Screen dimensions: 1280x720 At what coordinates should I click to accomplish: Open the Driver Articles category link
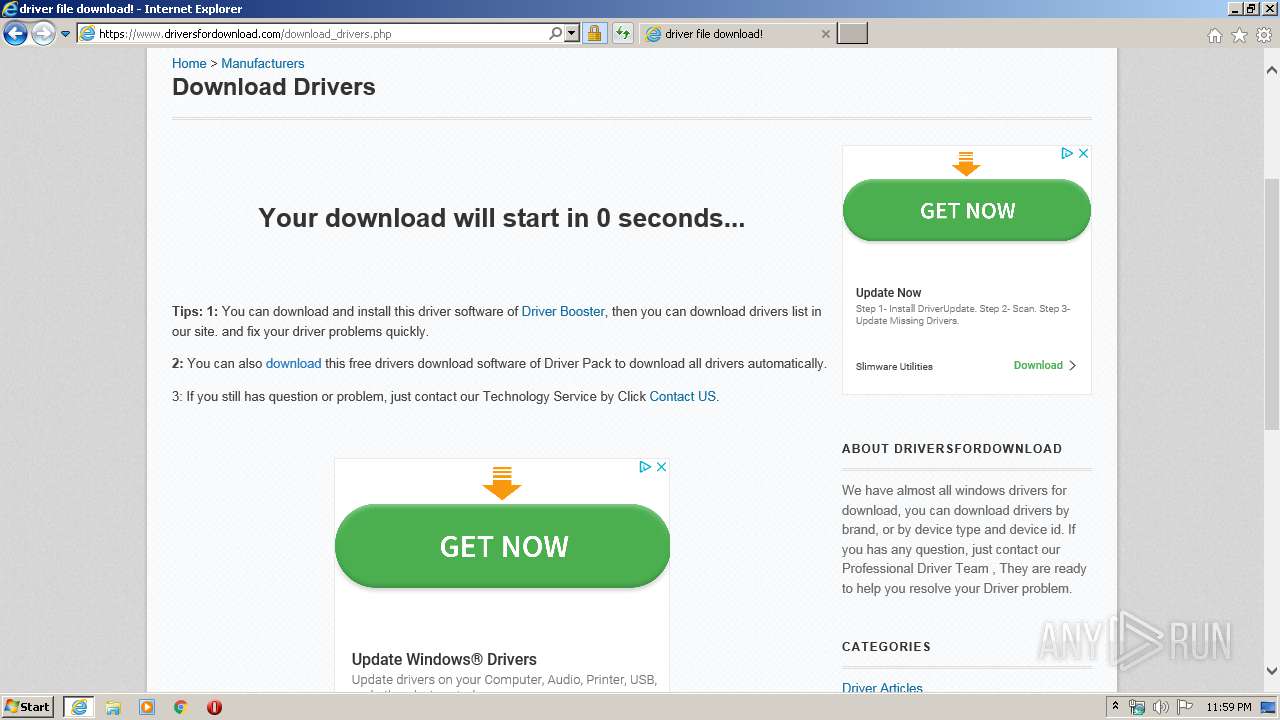point(882,688)
